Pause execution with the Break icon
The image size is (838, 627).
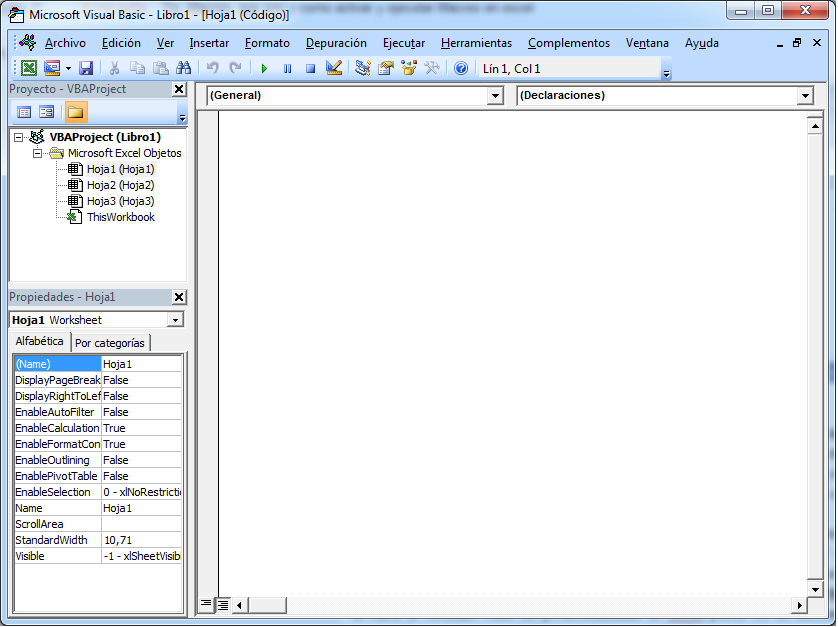[x=288, y=68]
